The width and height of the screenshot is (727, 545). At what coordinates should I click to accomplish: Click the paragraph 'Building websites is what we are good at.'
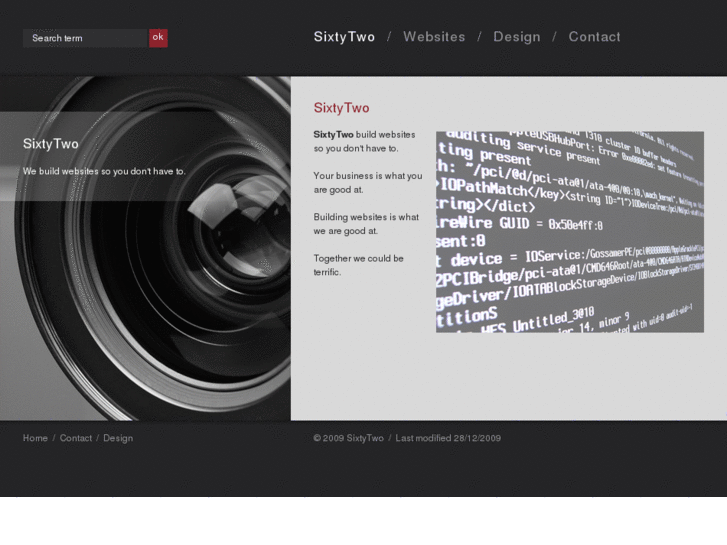click(366, 224)
